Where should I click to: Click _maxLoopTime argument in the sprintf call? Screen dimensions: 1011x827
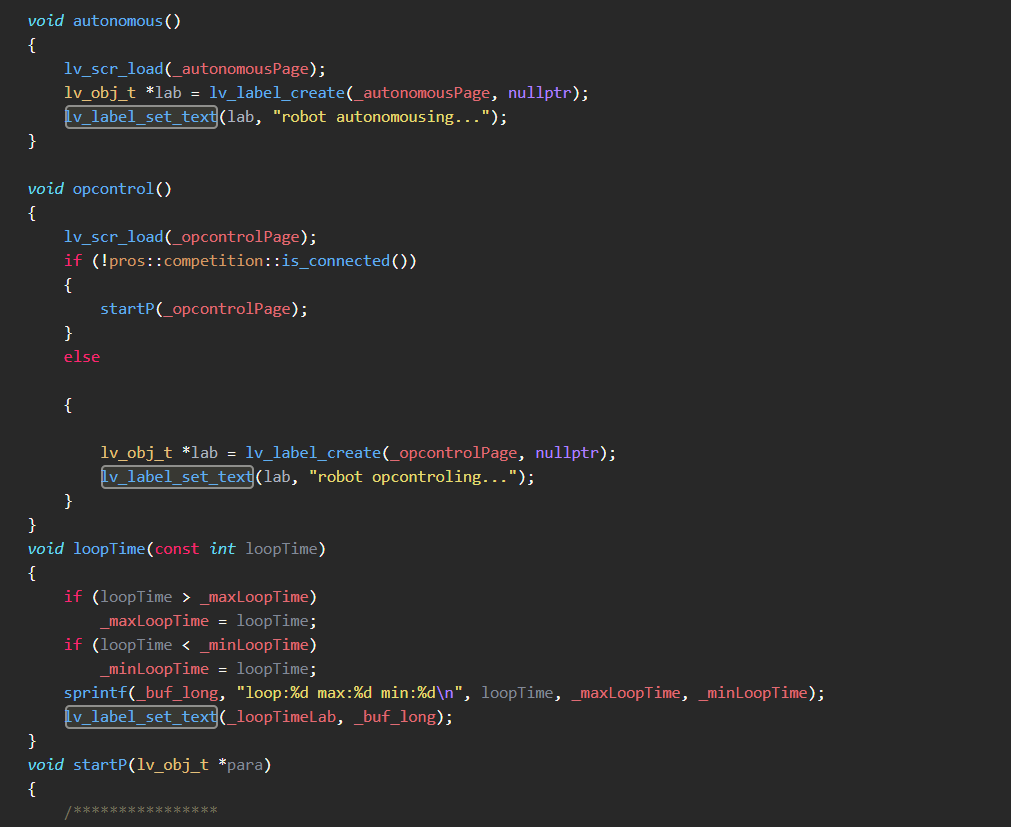click(x=626, y=693)
